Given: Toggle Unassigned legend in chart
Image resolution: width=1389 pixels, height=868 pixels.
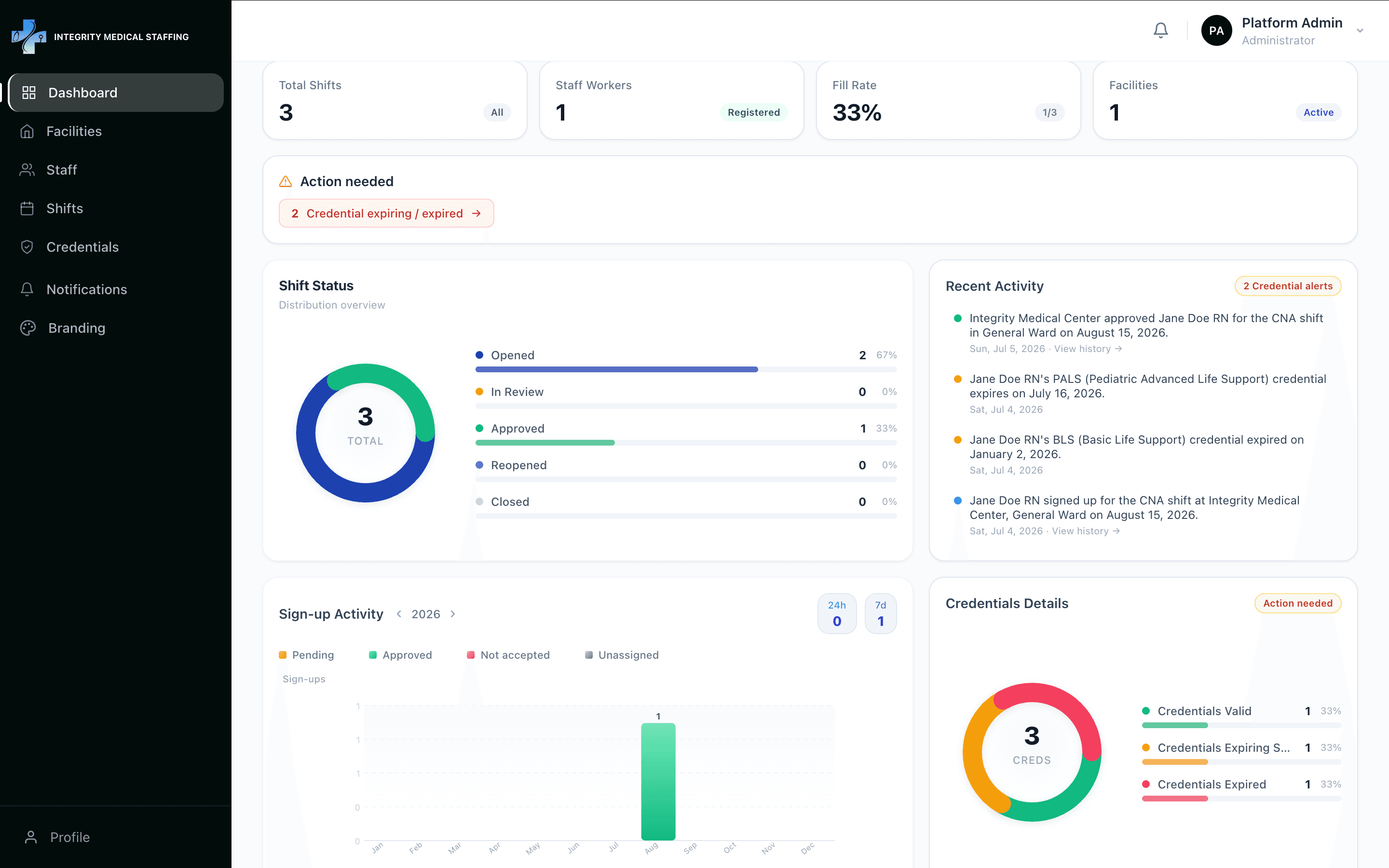Looking at the screenshot, I should [x=622, y=655].
